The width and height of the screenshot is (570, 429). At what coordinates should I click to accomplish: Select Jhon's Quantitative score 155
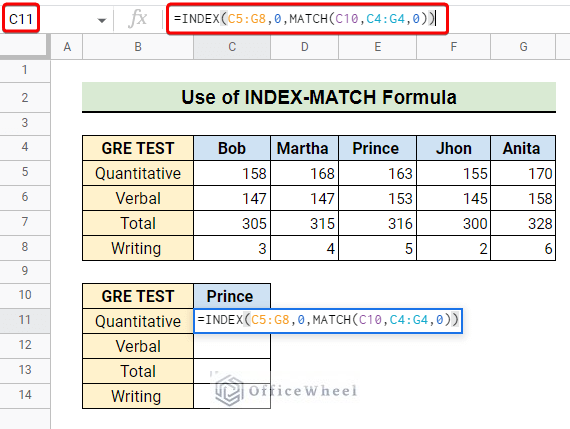[453, 173]
